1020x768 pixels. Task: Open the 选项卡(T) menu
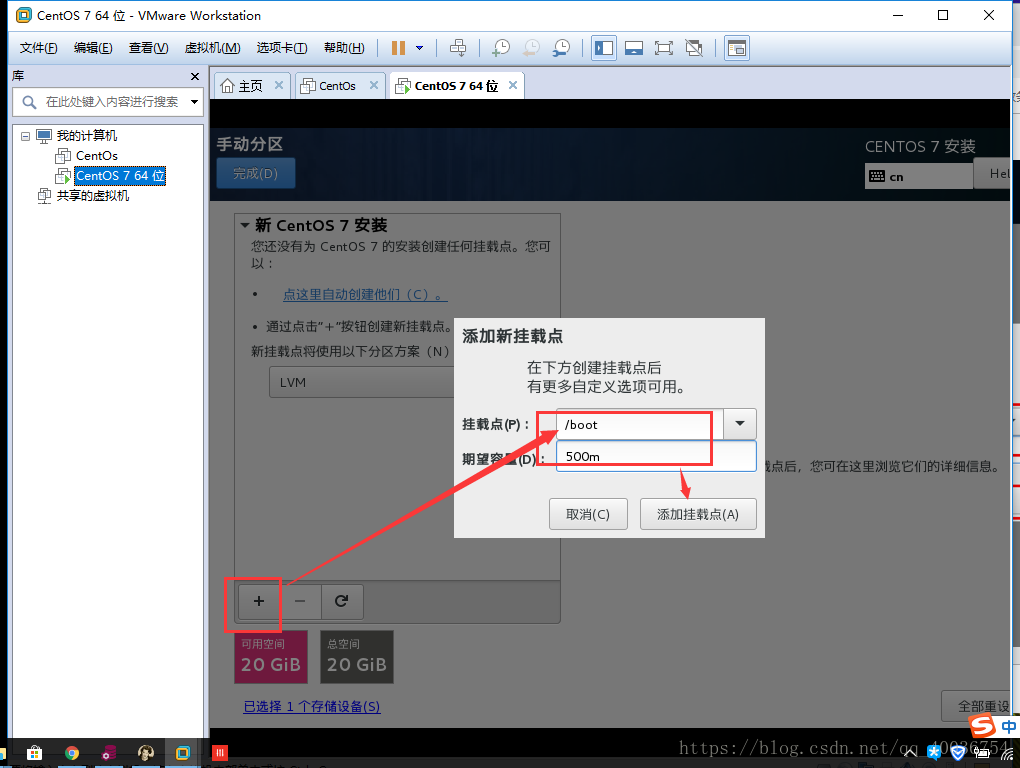[282, 48]
